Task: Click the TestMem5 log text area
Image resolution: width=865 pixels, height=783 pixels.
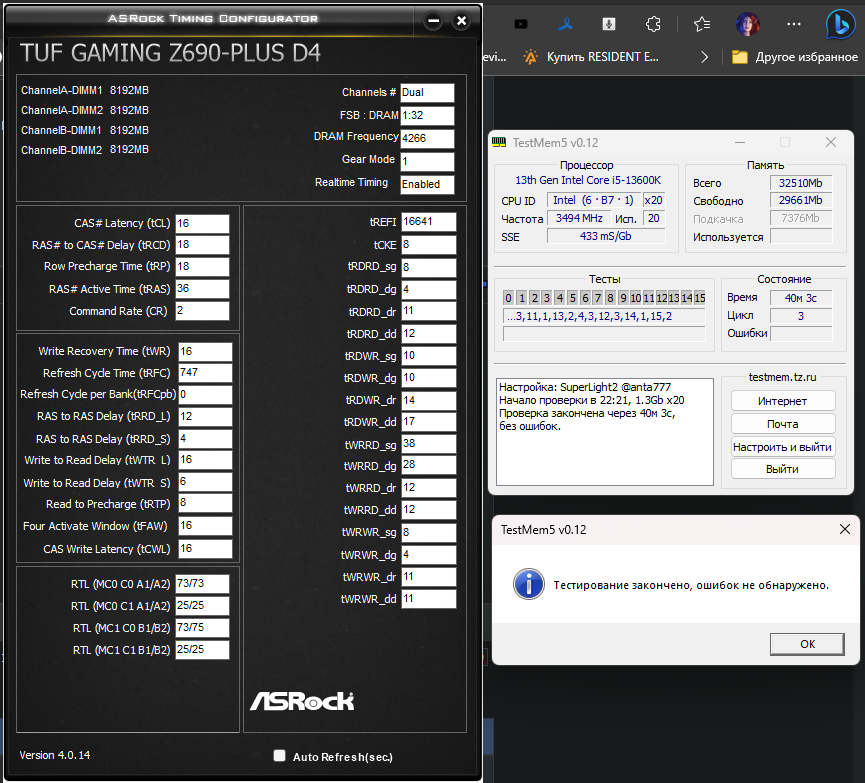Action: pos(605,432)
